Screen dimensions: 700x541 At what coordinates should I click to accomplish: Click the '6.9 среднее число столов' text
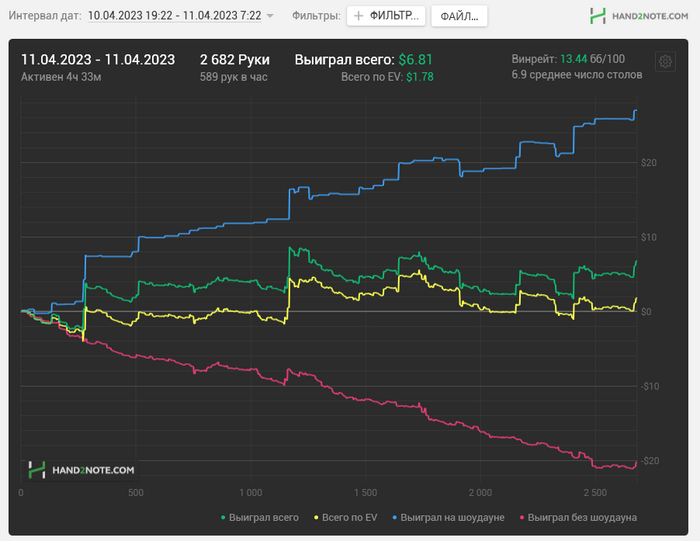coord(577,75)
